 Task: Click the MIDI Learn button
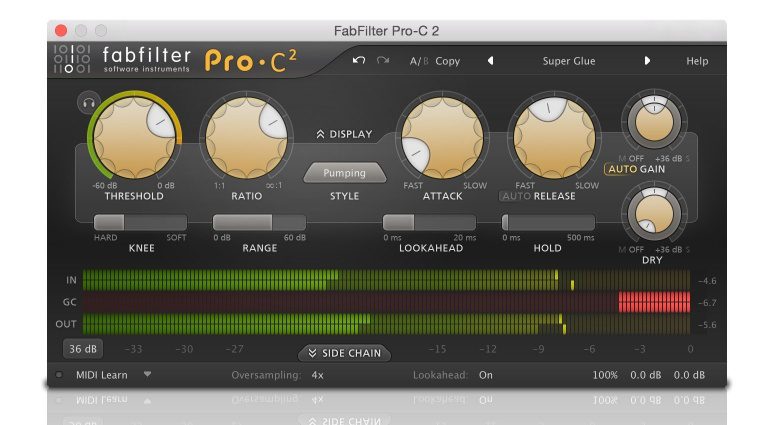pyautogui.click(x=102, y=375)
